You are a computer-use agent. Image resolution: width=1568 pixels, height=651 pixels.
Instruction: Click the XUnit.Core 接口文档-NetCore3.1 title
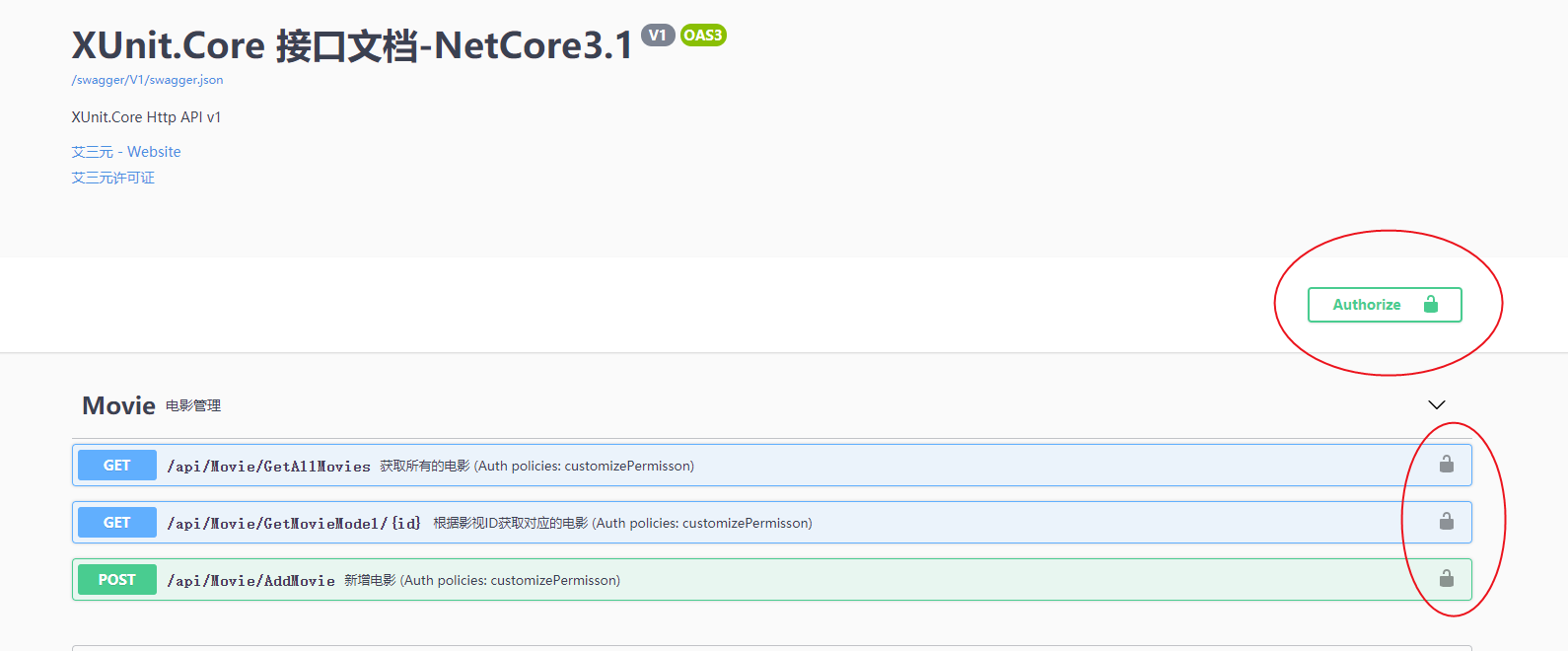[x=352, y=45]
